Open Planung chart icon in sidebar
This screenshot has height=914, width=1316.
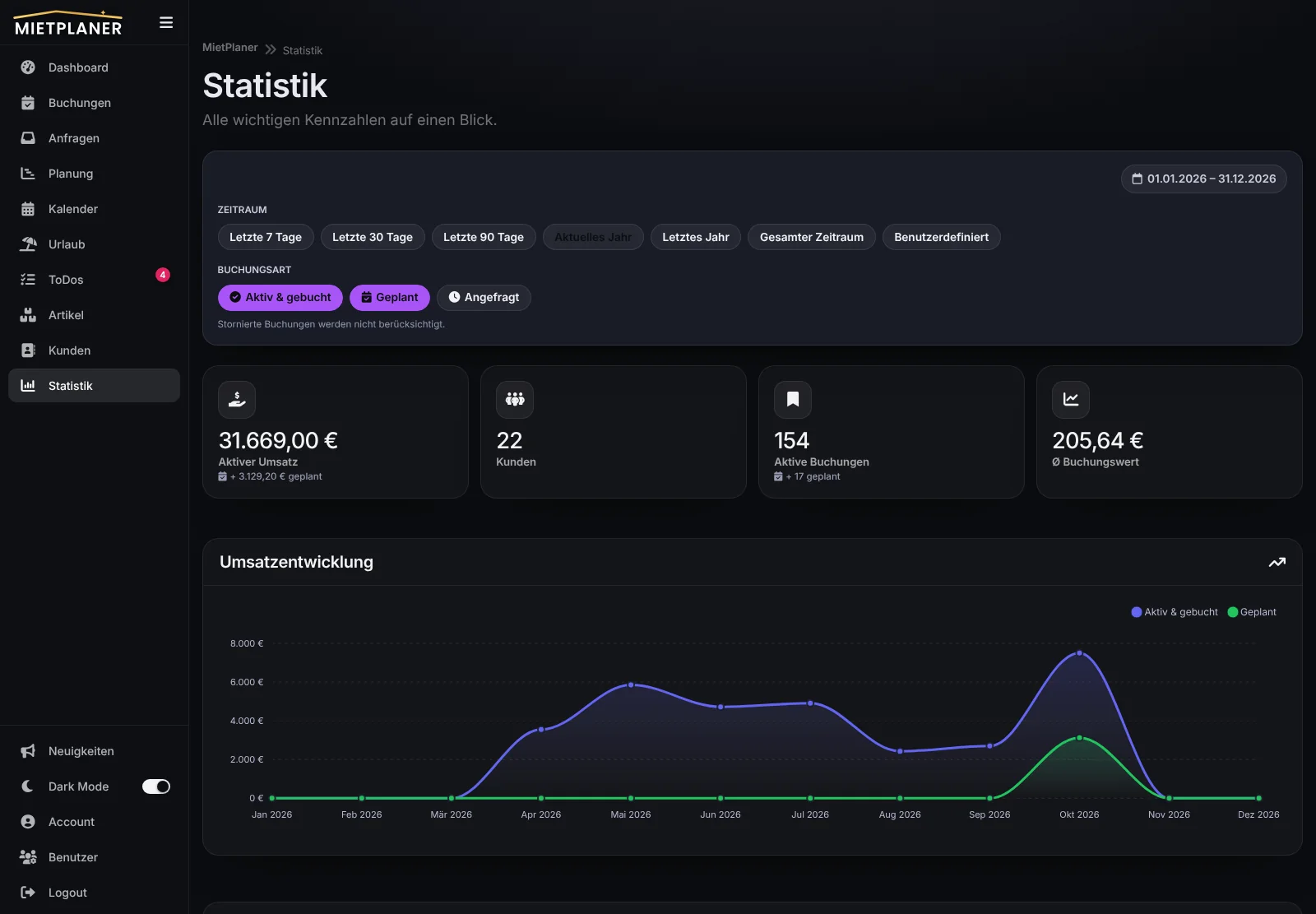28,174
